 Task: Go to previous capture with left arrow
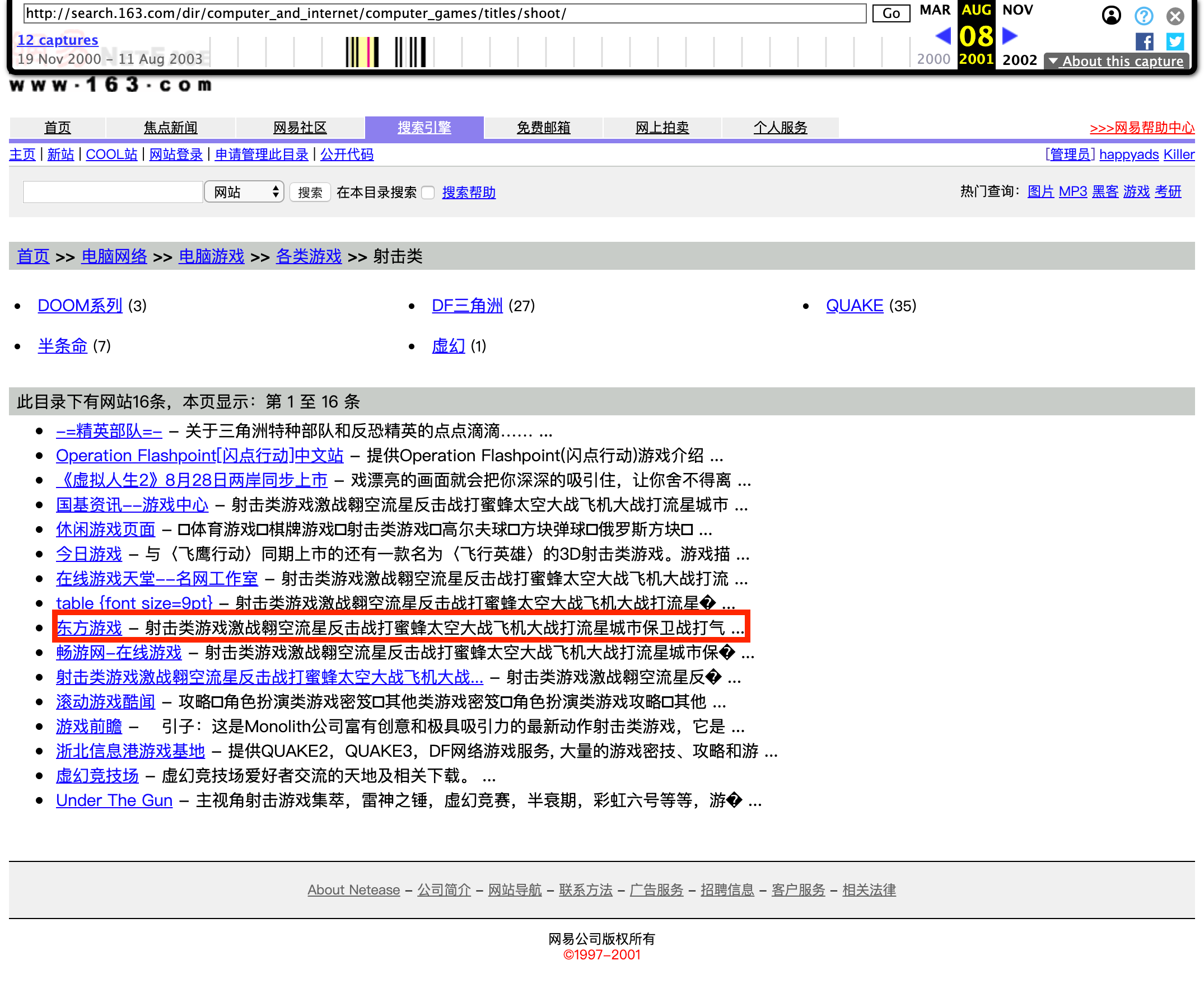pos(942,36)
